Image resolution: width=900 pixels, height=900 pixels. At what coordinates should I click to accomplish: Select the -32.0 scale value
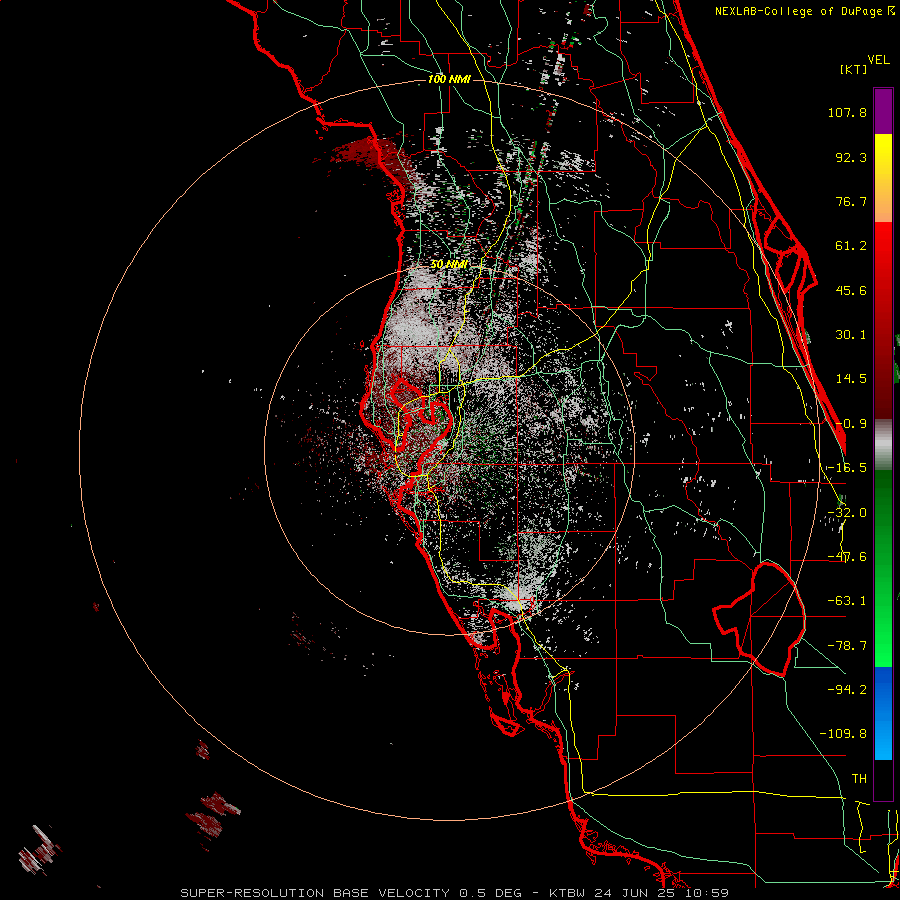coord(847,513)
